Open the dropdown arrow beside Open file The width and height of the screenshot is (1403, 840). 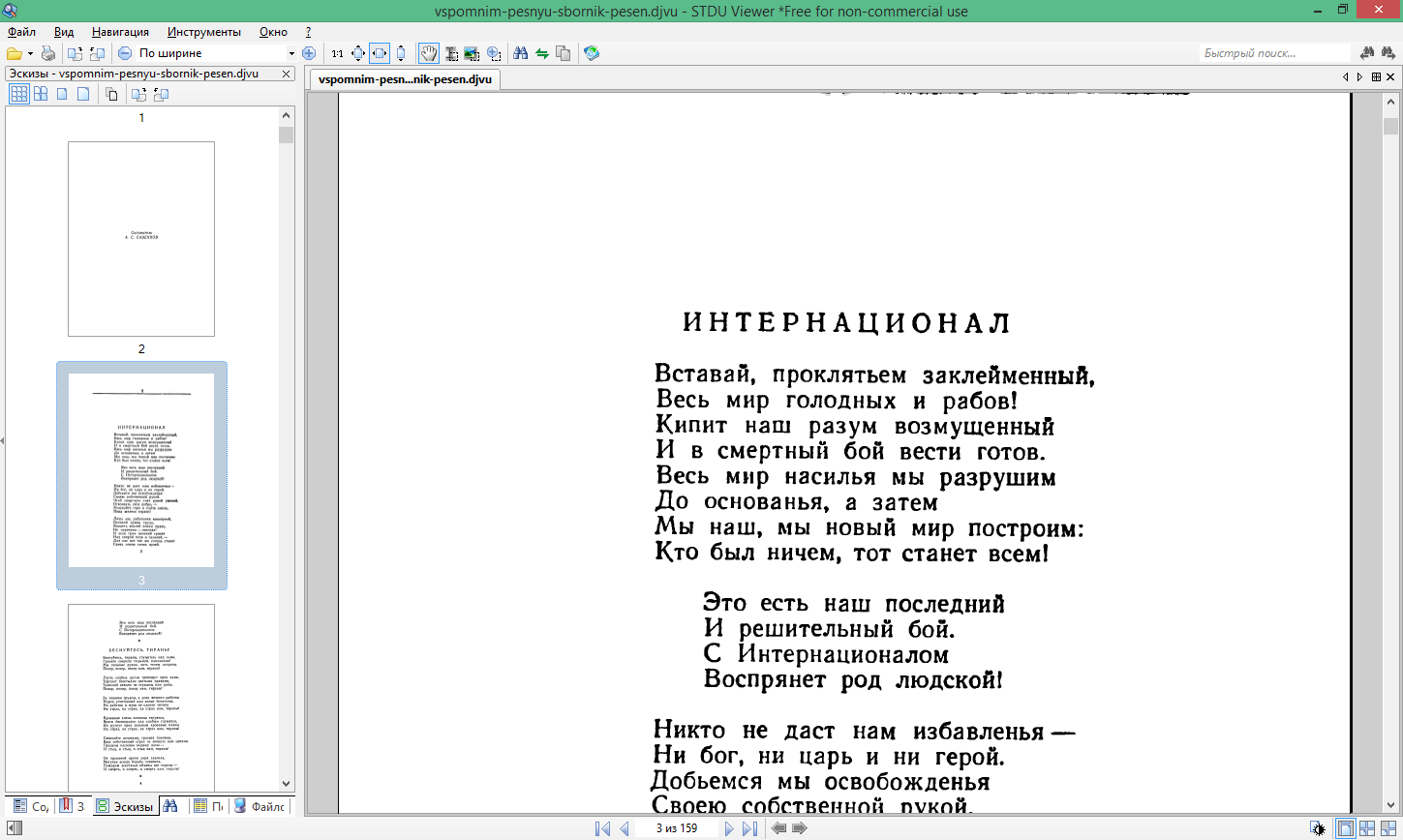[30, 53]
